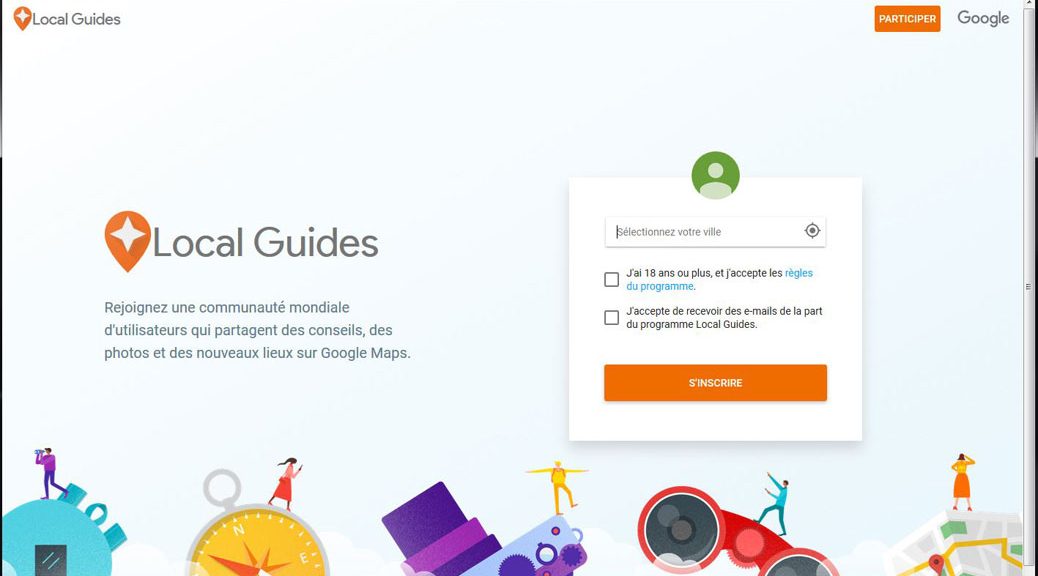Click the purple camera illustration

483,532
